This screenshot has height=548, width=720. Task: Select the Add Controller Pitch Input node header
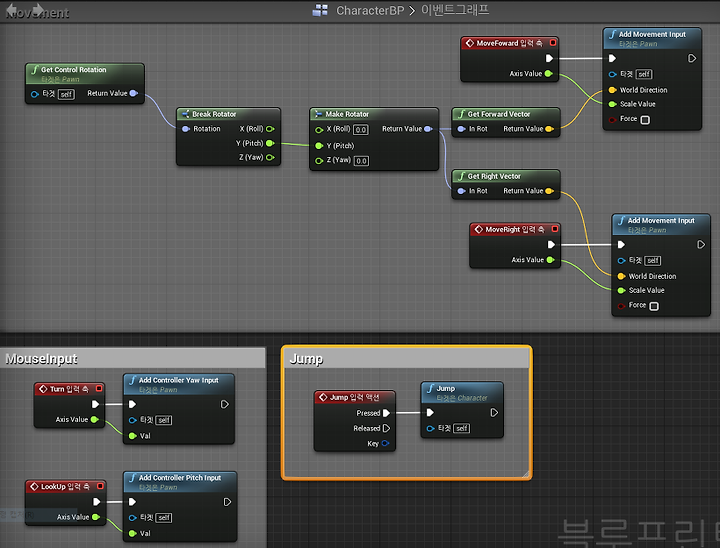180,482
